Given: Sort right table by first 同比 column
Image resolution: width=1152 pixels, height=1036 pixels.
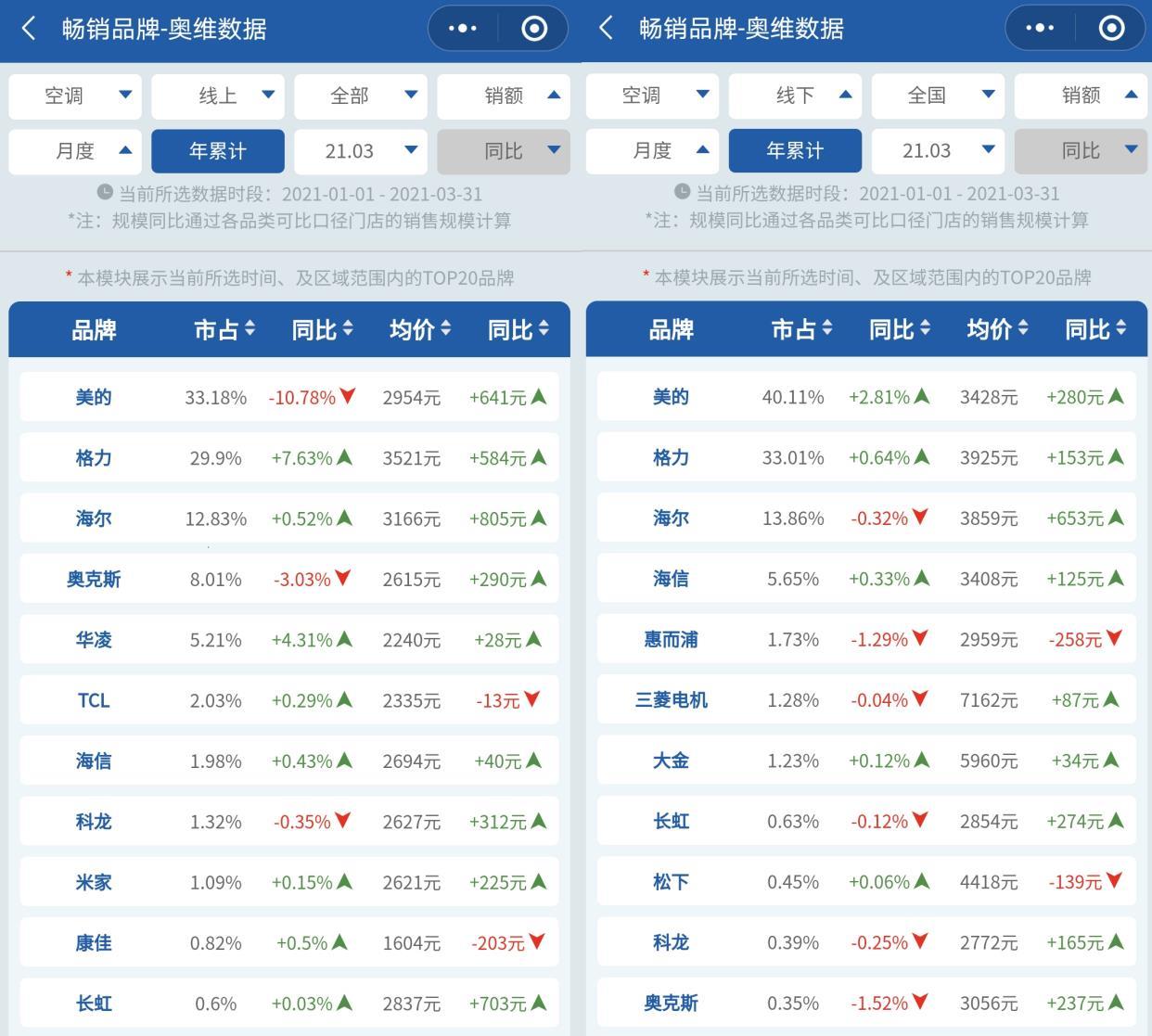Looking at the screenshot, I should [899, 329].
